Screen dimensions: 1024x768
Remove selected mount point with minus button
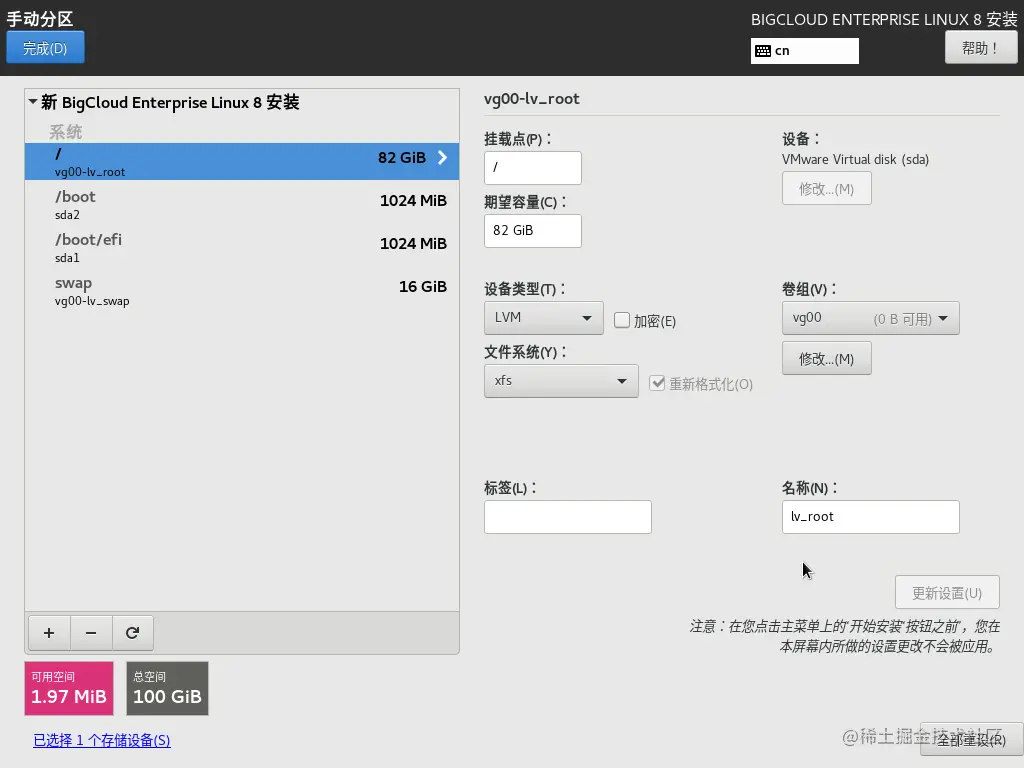[x=91, y=633]
